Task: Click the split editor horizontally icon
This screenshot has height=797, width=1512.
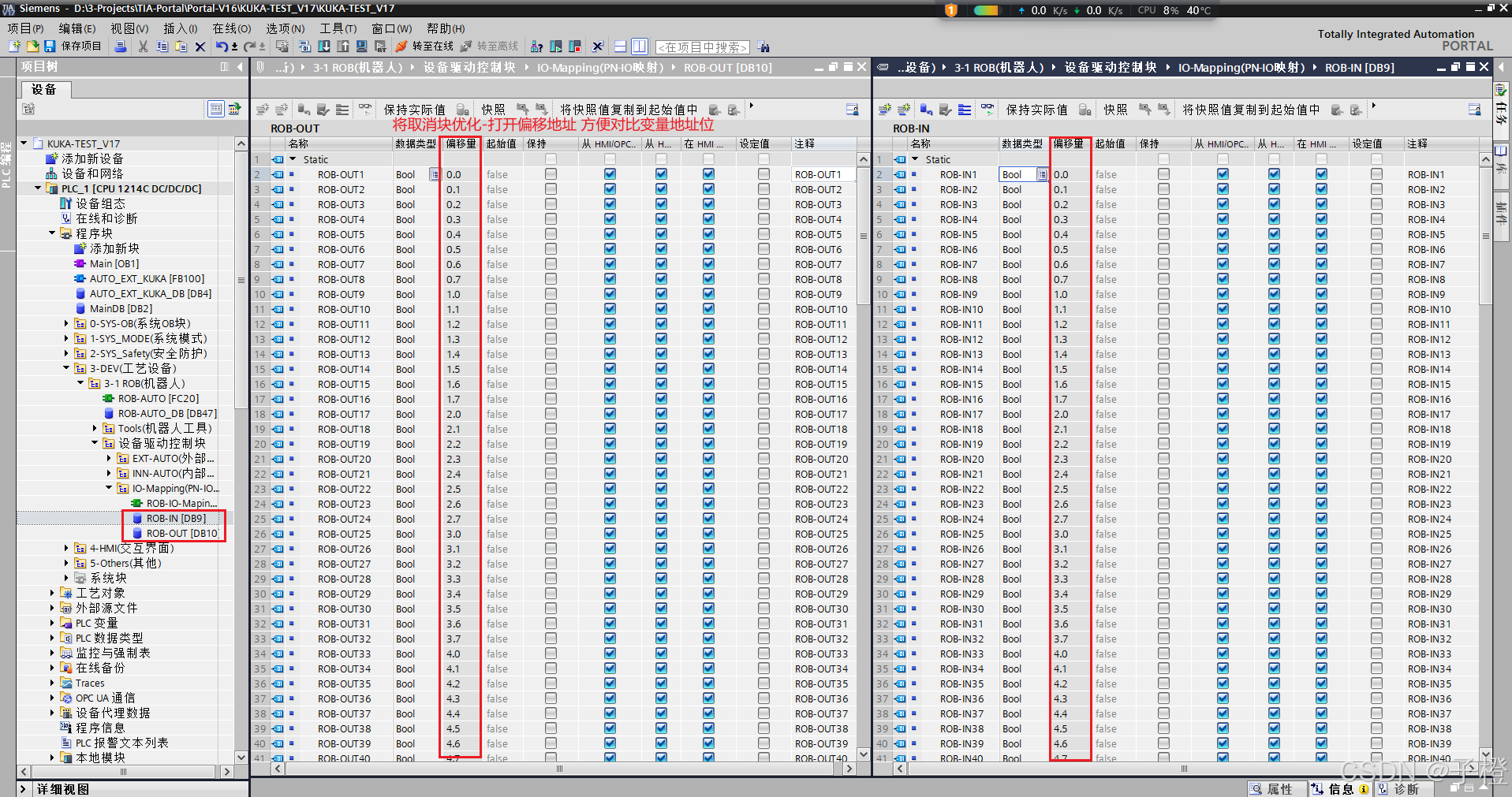Action: (x=621, y=47)
